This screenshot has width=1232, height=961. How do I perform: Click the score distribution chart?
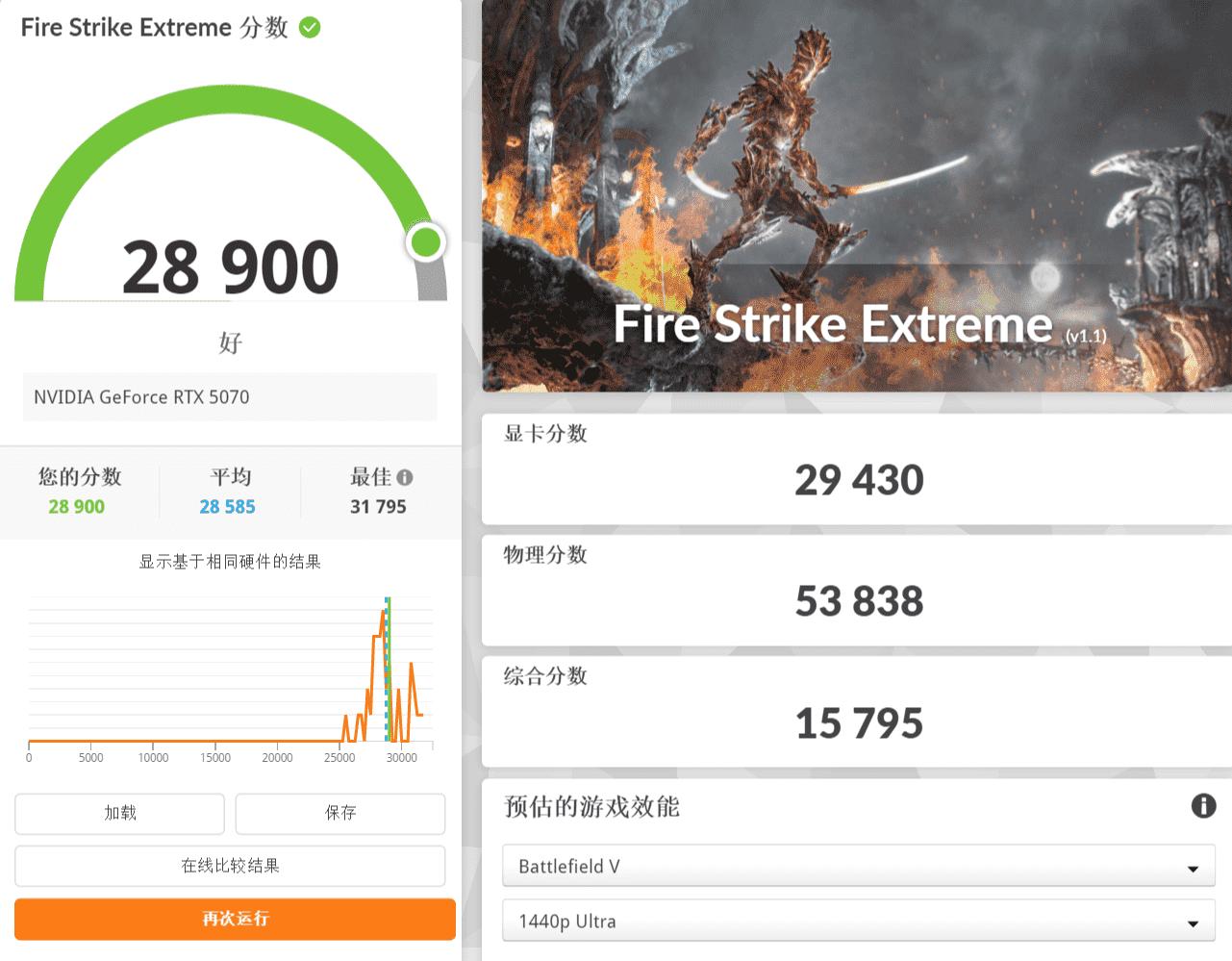point(231,678)
